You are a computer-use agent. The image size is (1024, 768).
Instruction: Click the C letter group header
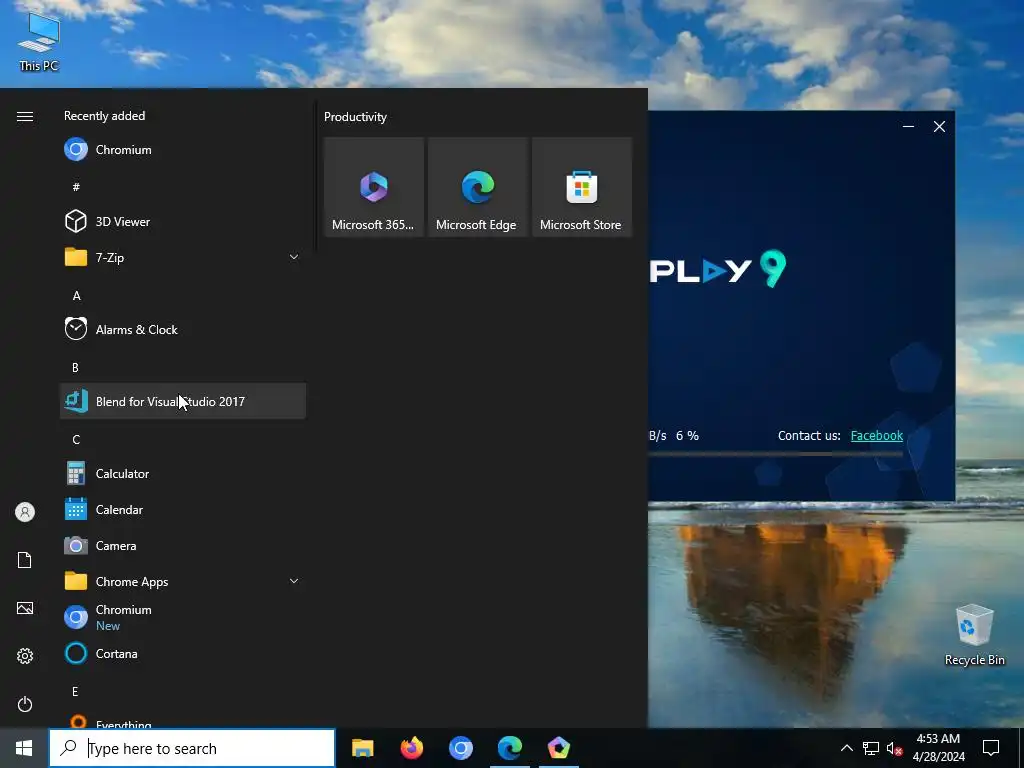click(x=76, y=440)
